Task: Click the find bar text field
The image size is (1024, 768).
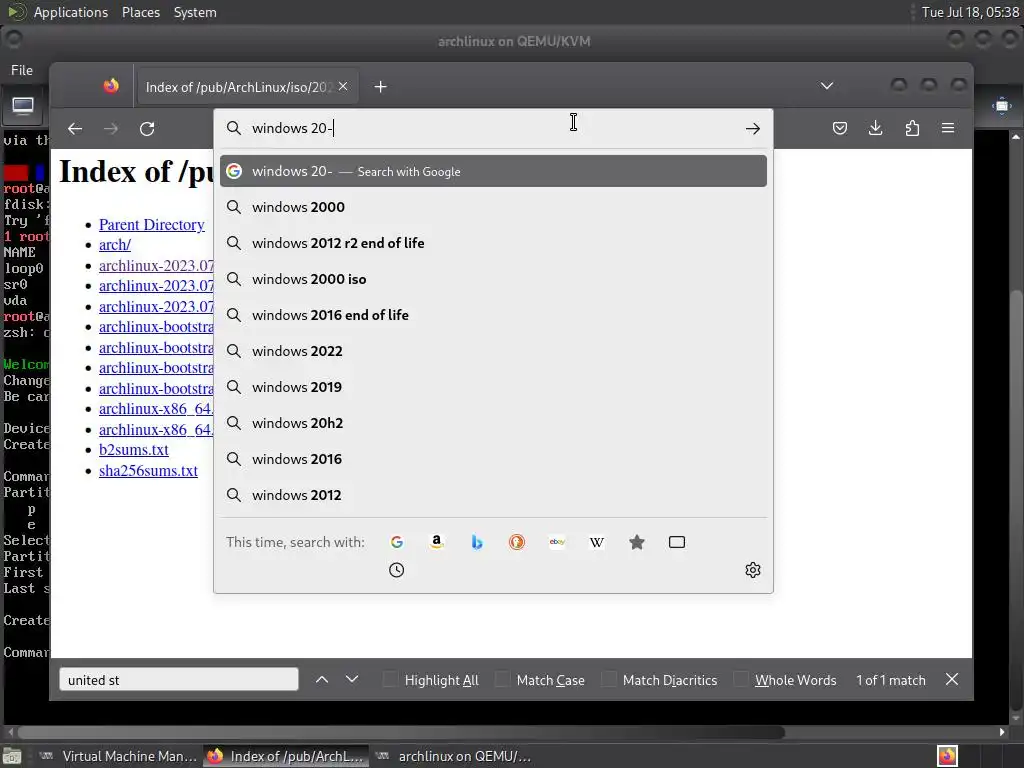Action: coord(179,679)
